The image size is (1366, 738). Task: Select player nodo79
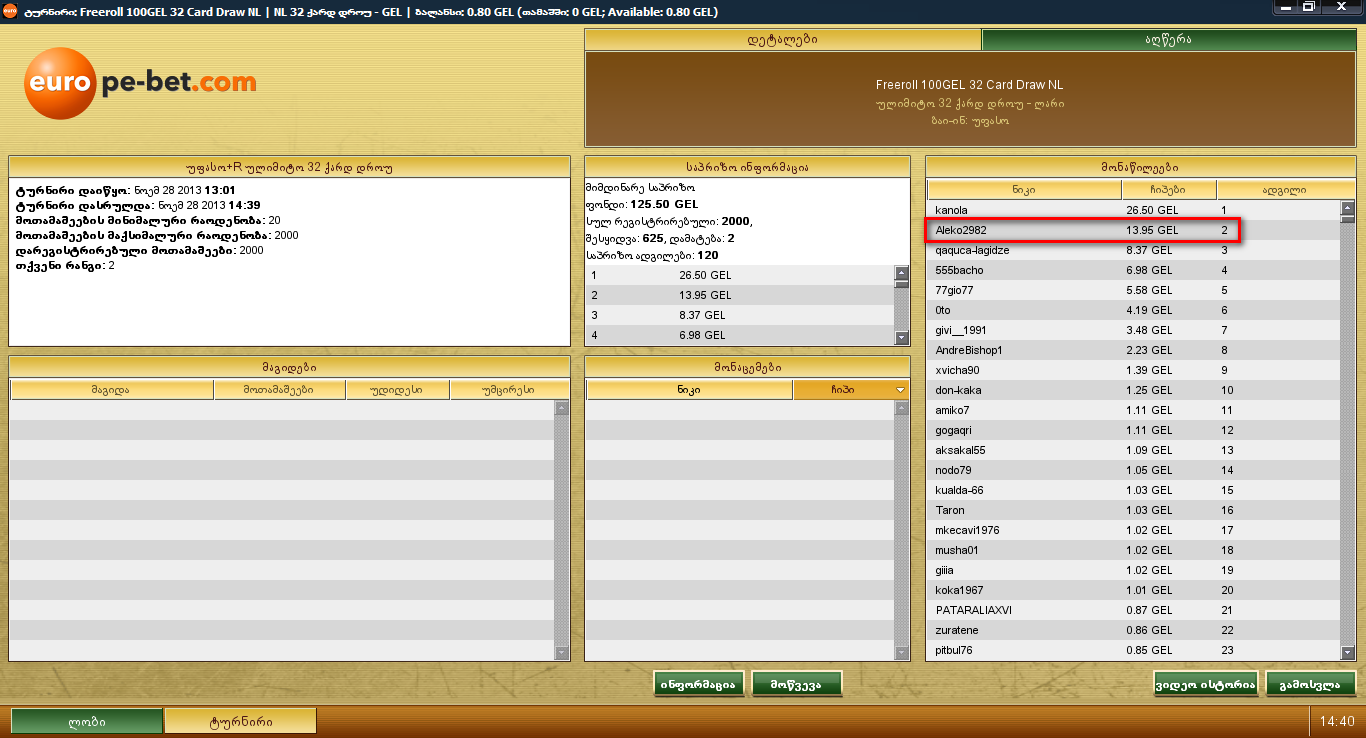(x=1133, y=470)
